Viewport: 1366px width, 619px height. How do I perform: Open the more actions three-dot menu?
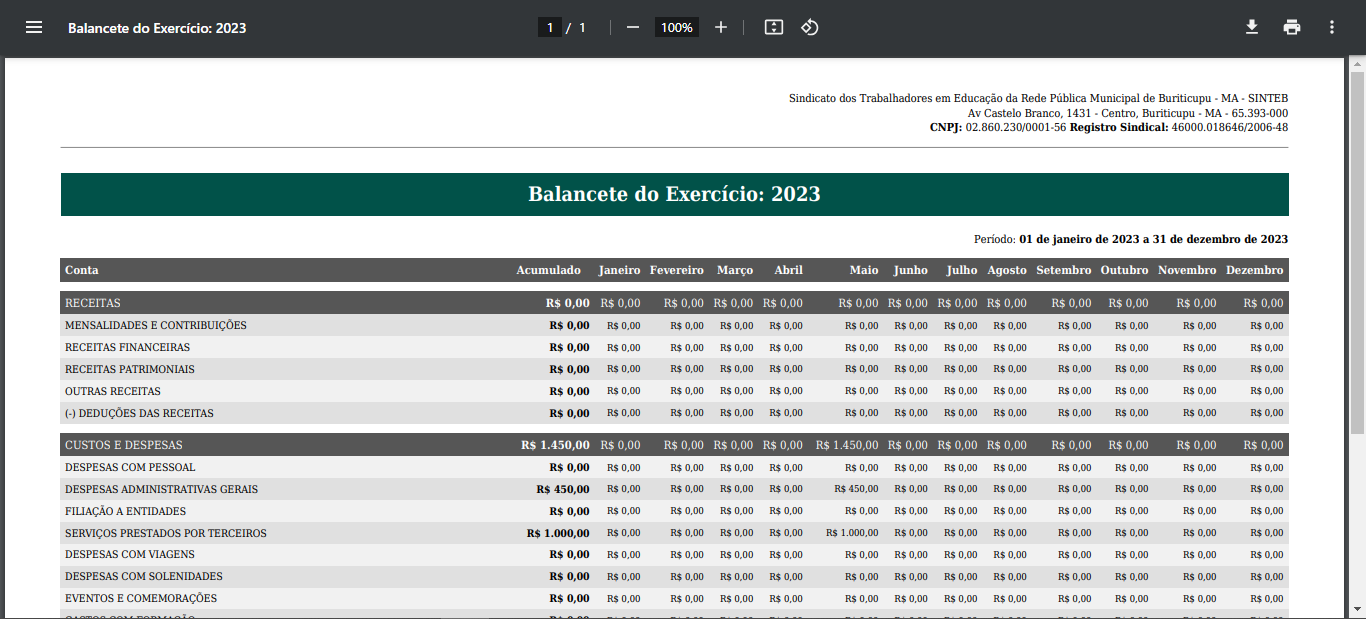[x=1332, y=28]
